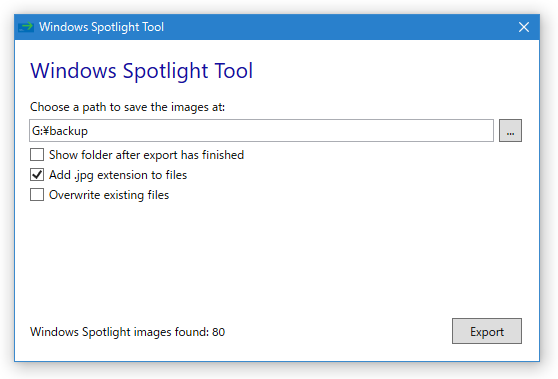The image size is (558, 379).
Task: Click the 'Choose a path to save the images at:' label
Action: 127,107
